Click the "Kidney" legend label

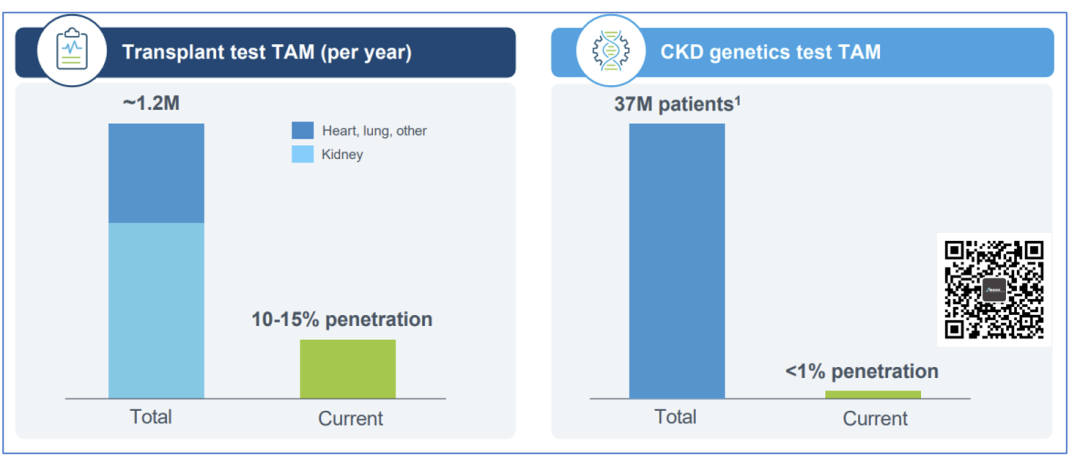[342, 155]
